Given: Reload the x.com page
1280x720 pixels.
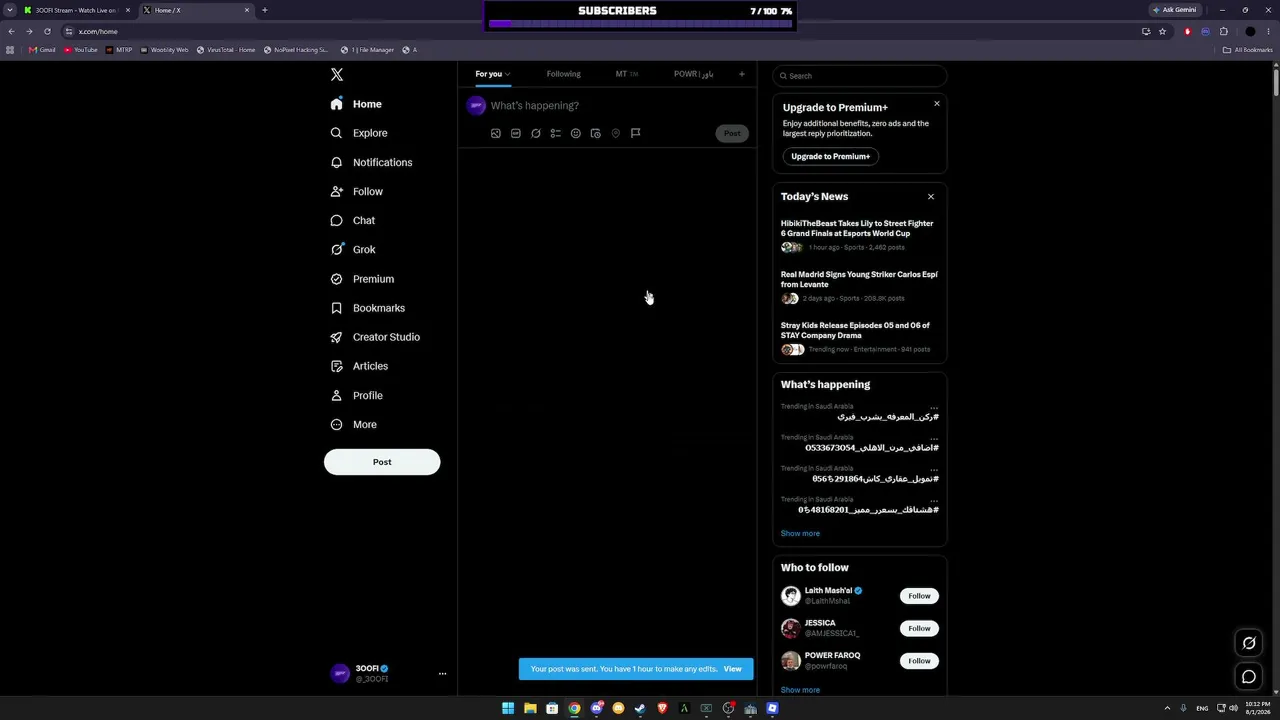Looking at the screenshot, I should tap(47, 31).
